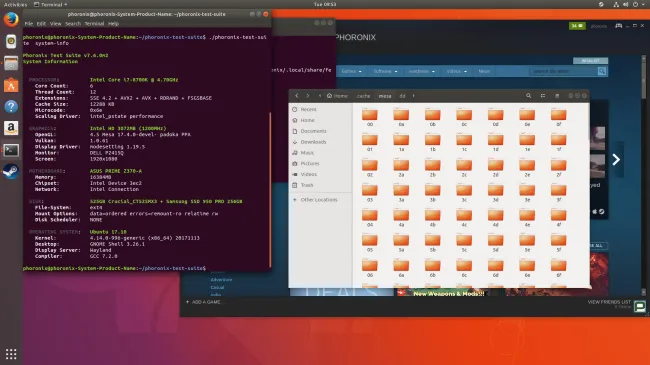Screen dimensions: 650x365
Task: Select the folder named 3b
Action: pos(432,192)
